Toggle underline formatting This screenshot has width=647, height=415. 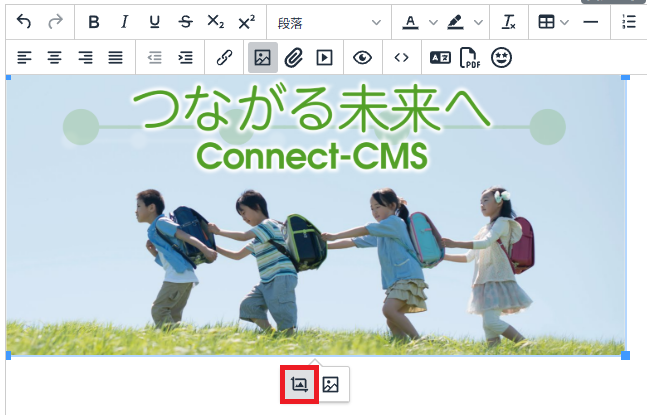155,21
